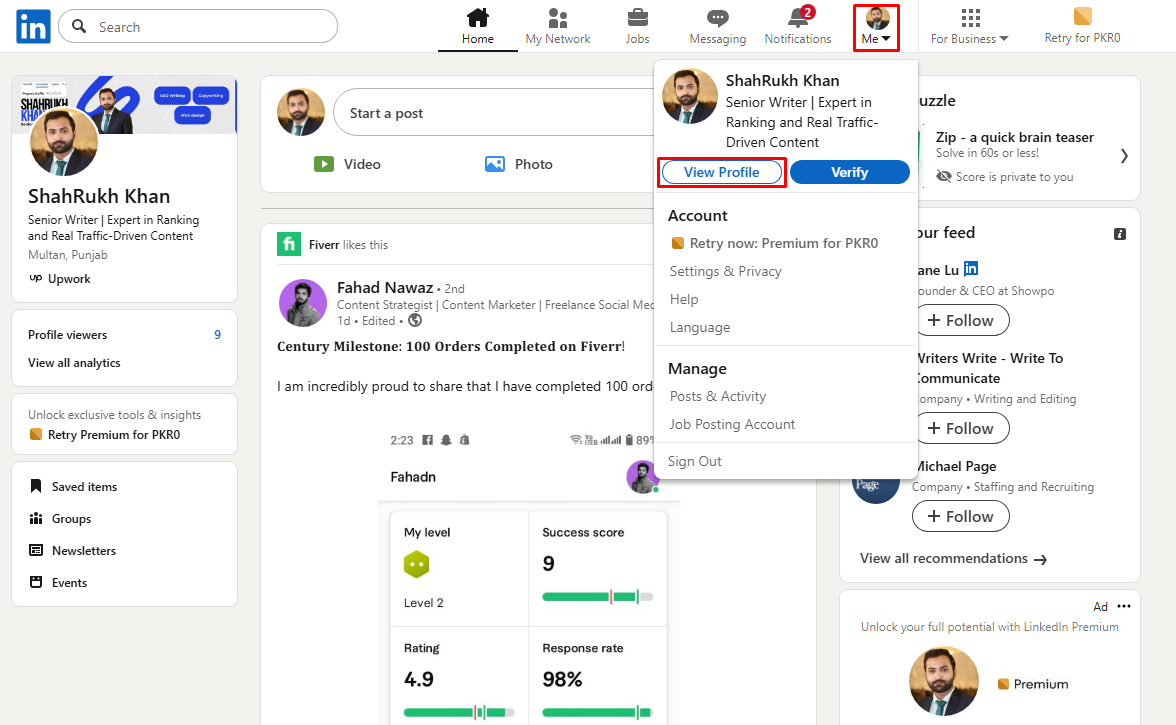Click the Rating progress bar

(x=459, y=712)
